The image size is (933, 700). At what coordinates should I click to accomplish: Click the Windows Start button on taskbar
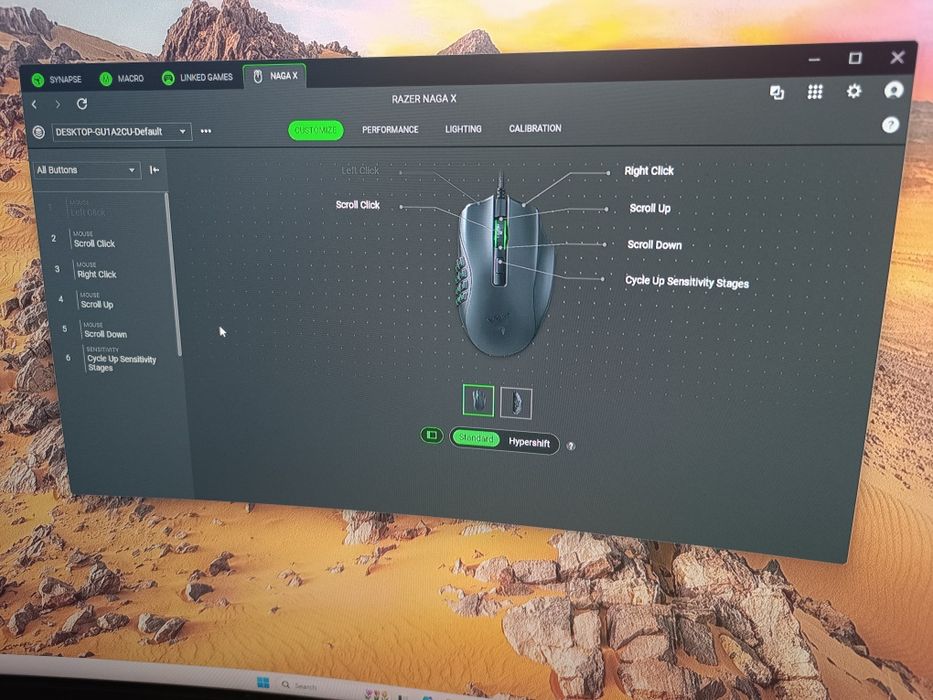click(x=263, y=682)
